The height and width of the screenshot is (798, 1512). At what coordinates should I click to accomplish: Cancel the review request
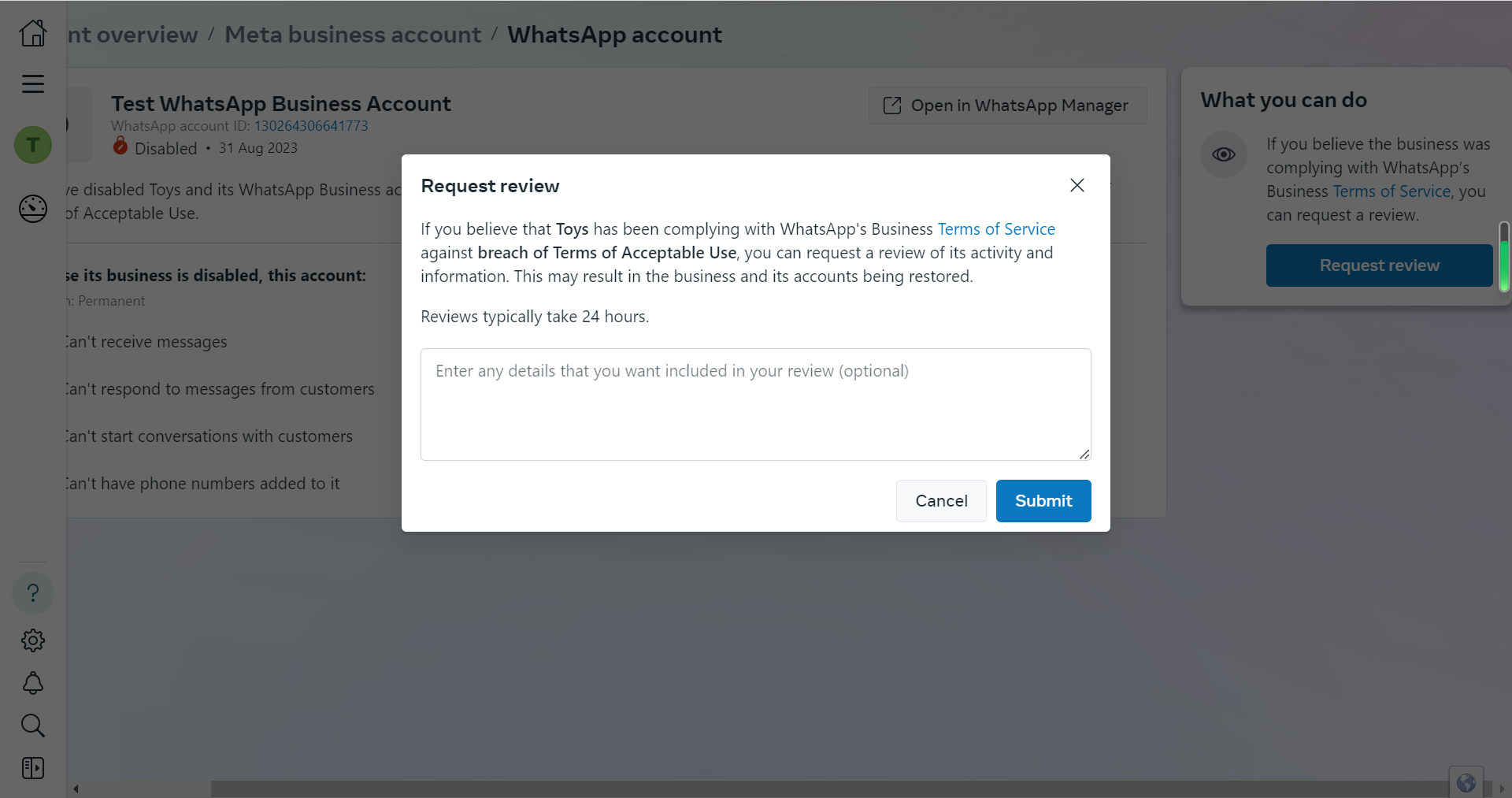coord(941,501)
